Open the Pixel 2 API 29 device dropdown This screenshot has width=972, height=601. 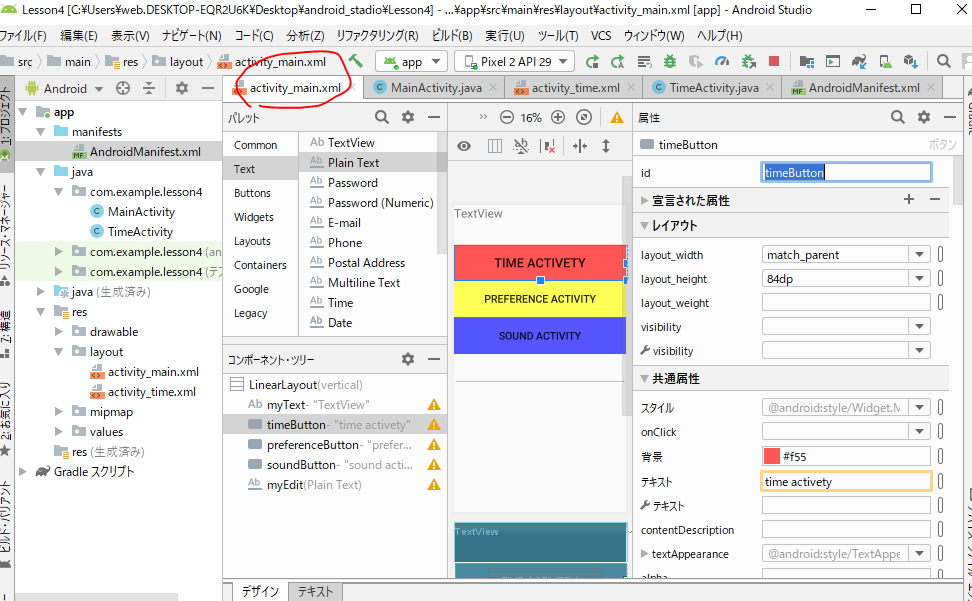515,62
